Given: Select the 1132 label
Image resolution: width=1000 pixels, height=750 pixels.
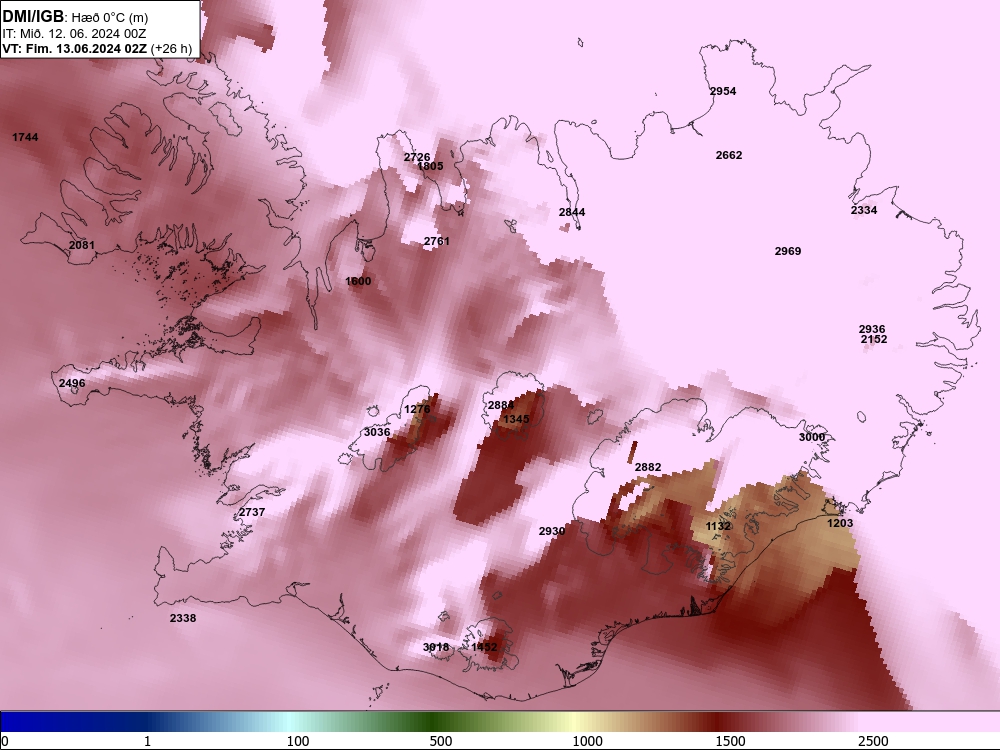Looking at the screenshot, I should pyautogui.click(x=718, y=526).
